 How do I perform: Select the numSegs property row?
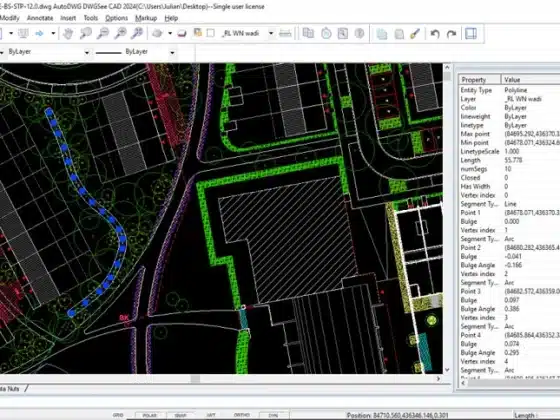[509, 169]
